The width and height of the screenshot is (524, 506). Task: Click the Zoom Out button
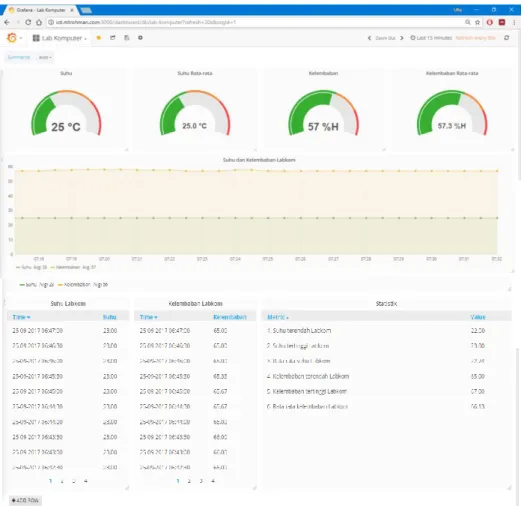(385, 38)
